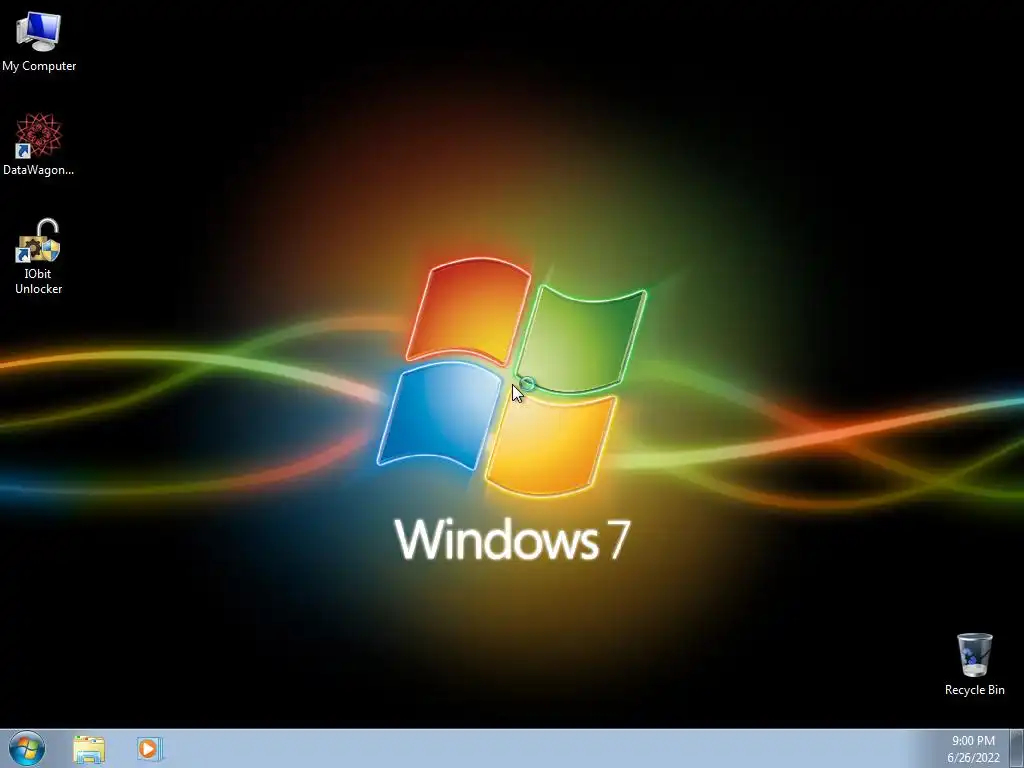Launch Windows Media Player from taskbar

tap(150, 749)
